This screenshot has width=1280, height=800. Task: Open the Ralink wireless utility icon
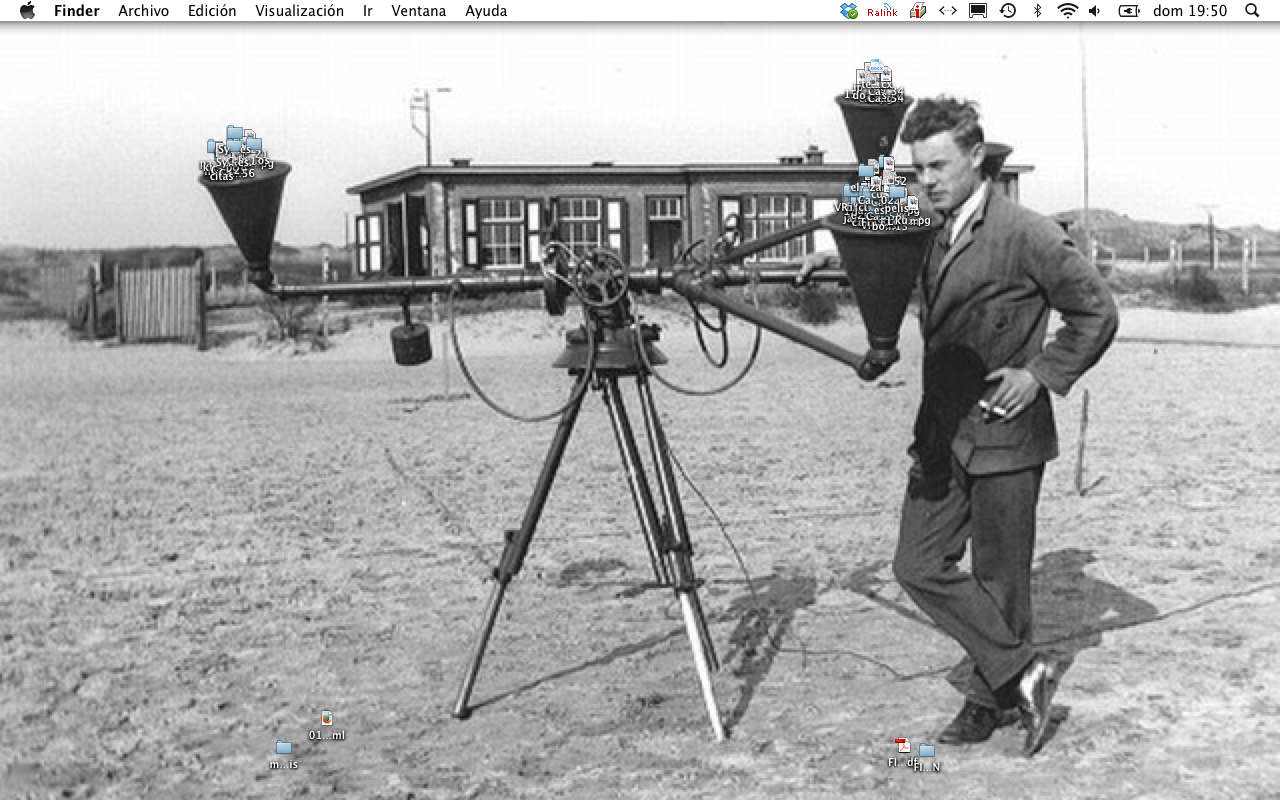(882, 11)
